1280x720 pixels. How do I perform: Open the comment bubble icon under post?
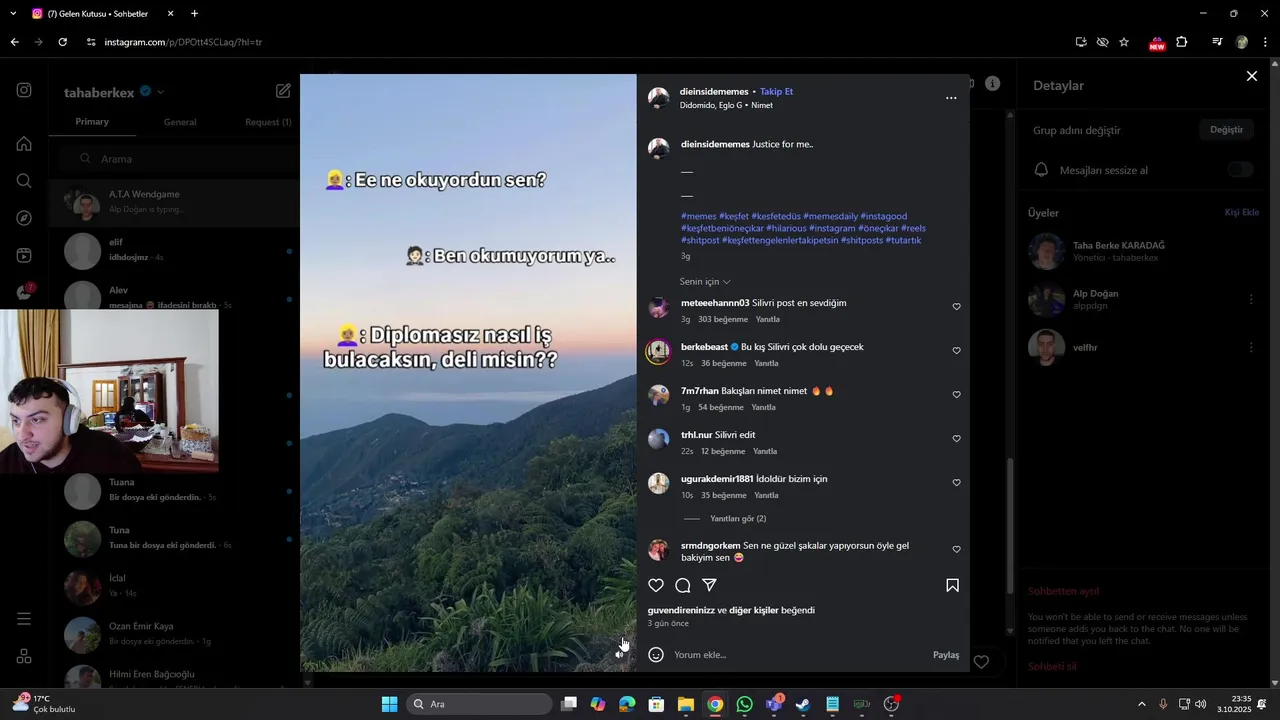(x=683, y=585)
